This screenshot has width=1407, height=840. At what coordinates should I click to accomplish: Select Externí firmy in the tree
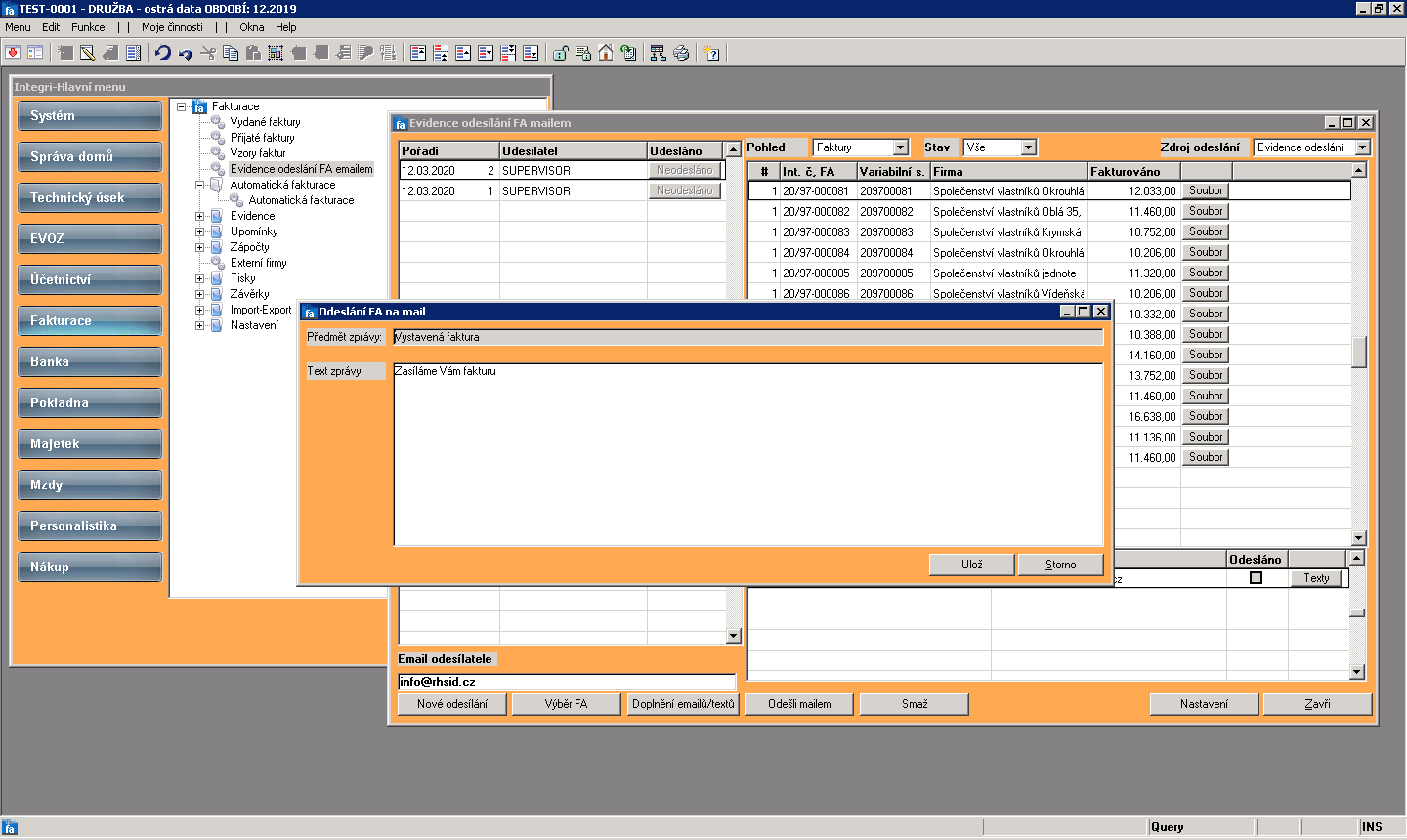tap(258, 263)
